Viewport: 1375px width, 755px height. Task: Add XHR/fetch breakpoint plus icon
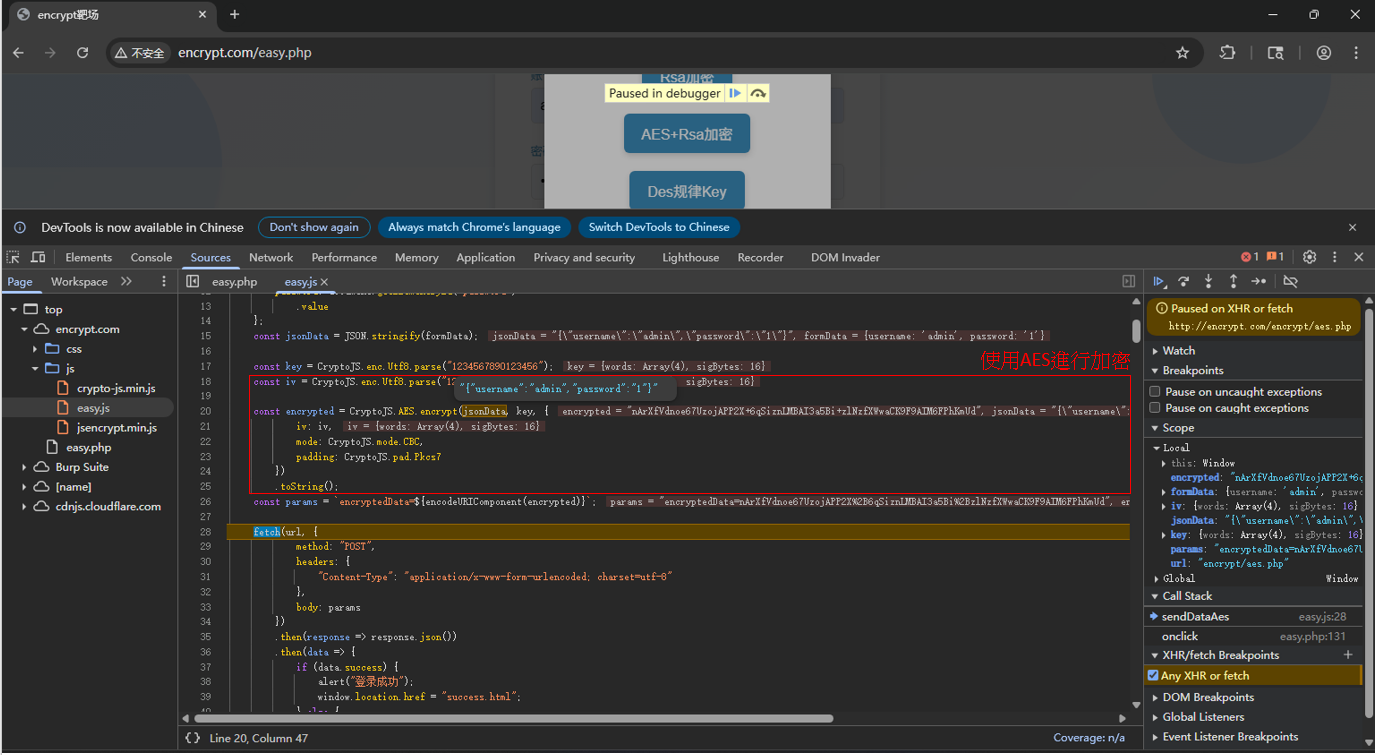(x=1348, y=655)
